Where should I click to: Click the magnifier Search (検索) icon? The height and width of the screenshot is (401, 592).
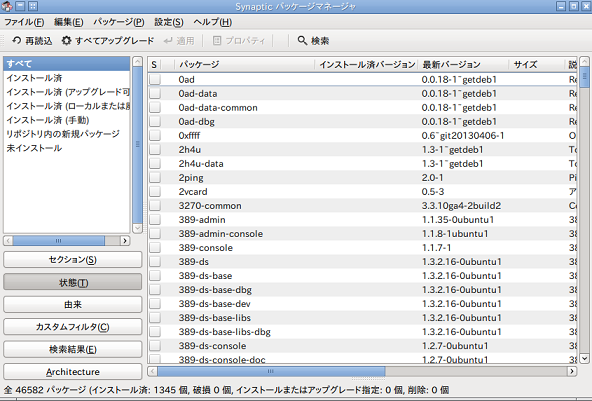tap(302, 40)
